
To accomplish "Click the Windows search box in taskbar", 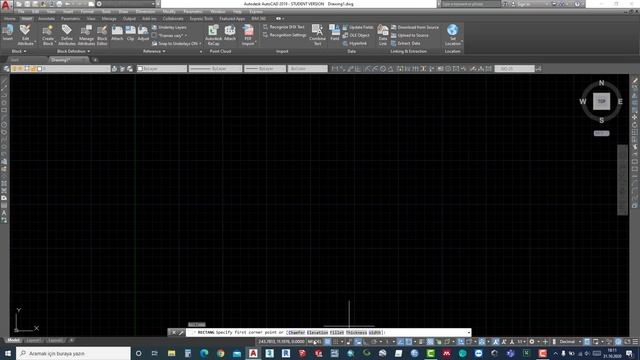I will (x=73, y=353).
